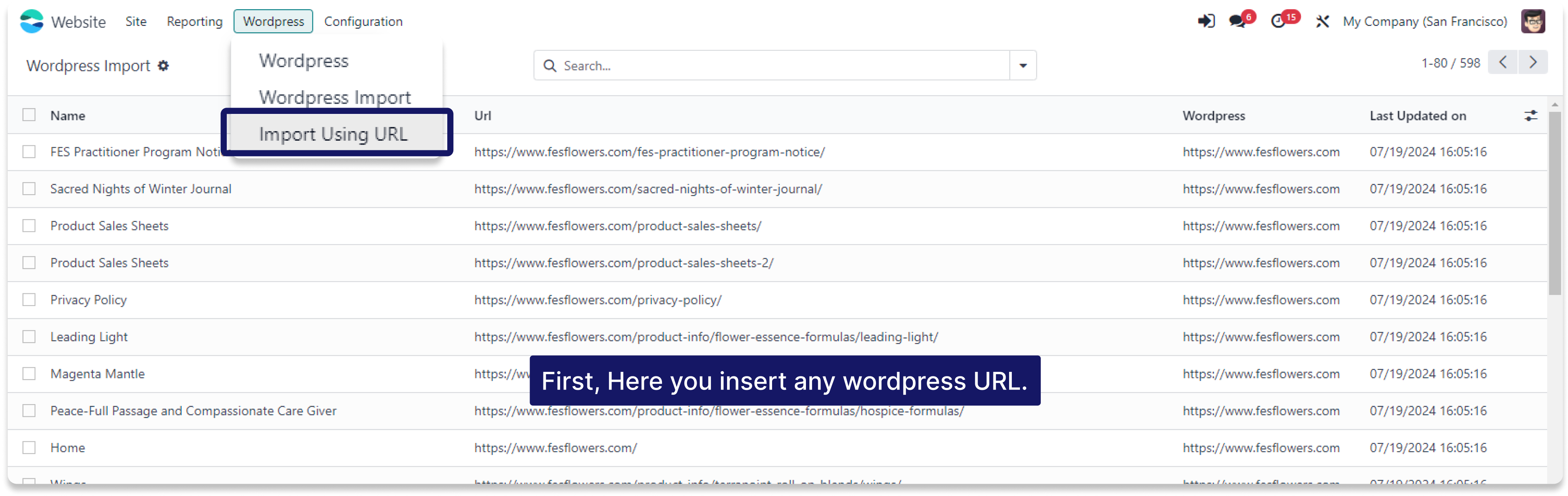Open the Site menu
This screenshot has width=1568, height=496.
pos(136,21)
